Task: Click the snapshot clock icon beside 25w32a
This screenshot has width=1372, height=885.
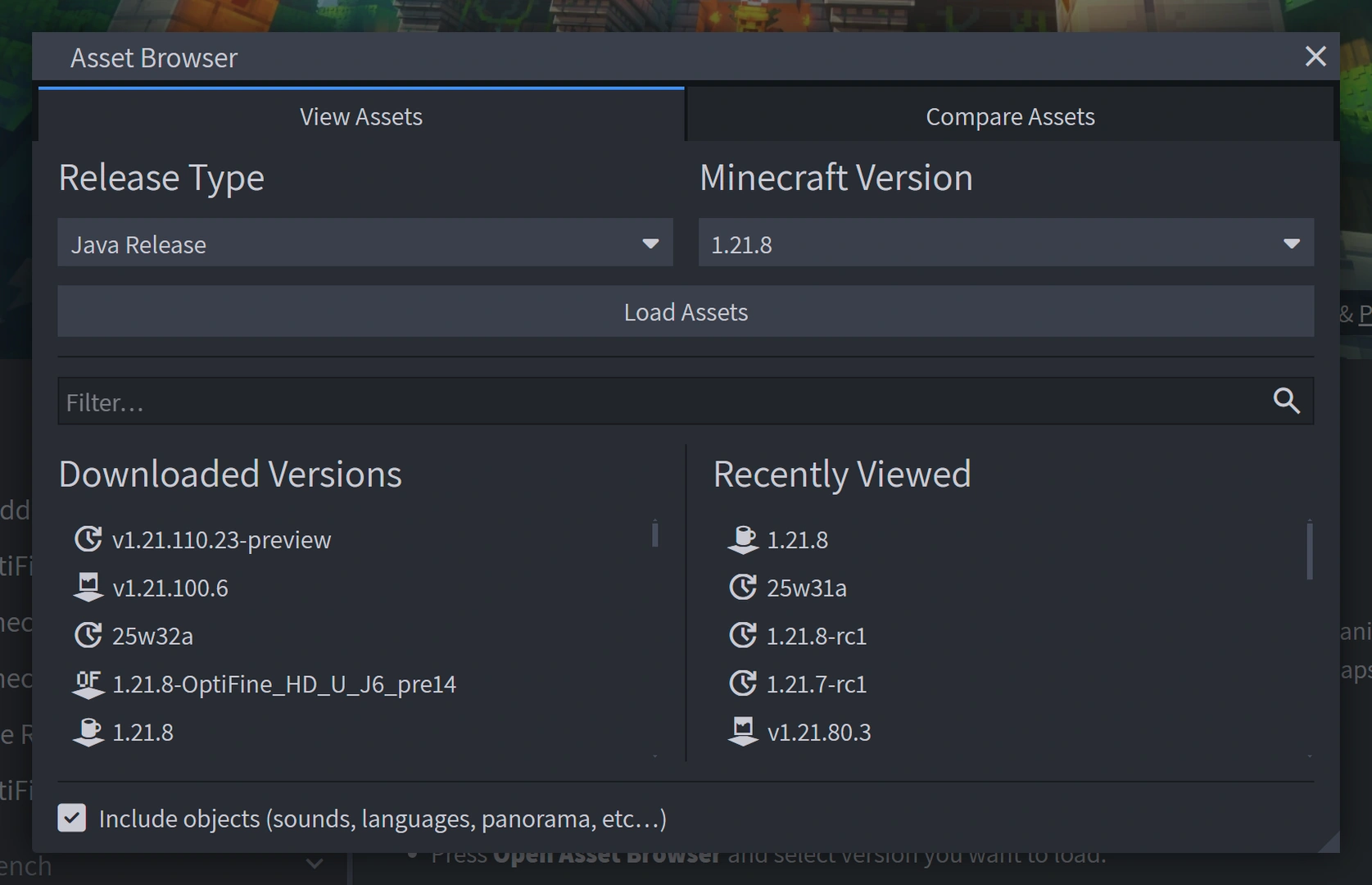Action: click(88, 635)
